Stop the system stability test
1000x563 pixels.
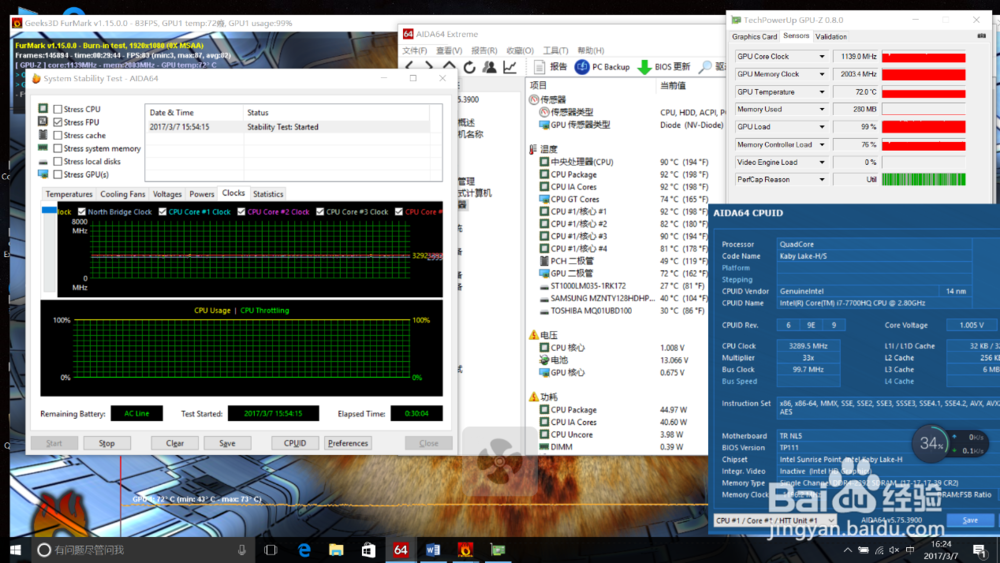(107, 443)
